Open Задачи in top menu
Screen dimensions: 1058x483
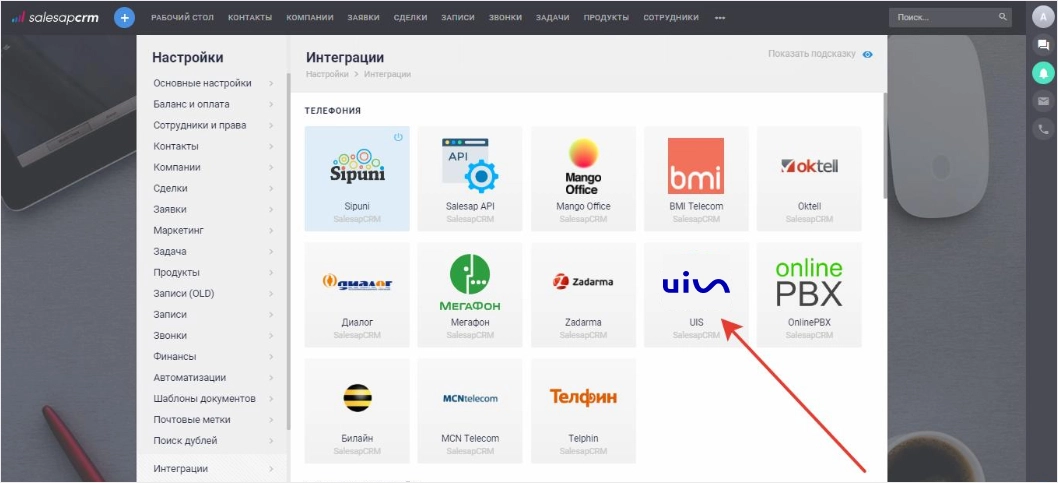tap(553, 18)
